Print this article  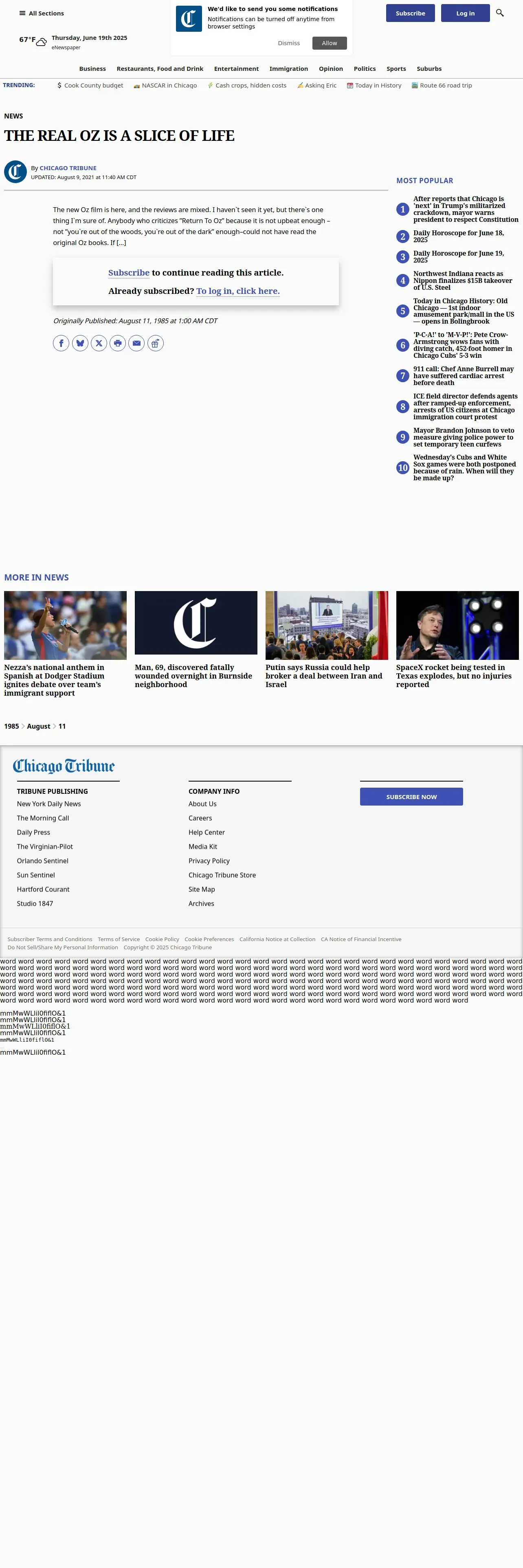click(x=117, y=343)
